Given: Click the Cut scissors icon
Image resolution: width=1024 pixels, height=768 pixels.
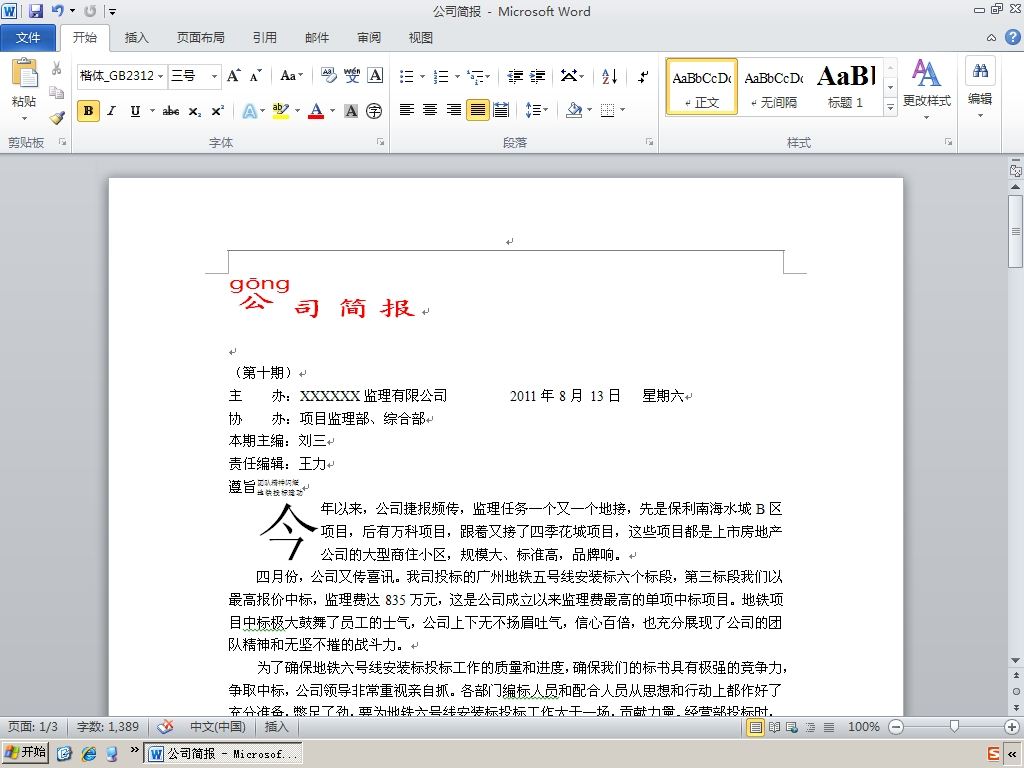Looking at the screenshot, I should pyautogui.click(x=57, y=68).
